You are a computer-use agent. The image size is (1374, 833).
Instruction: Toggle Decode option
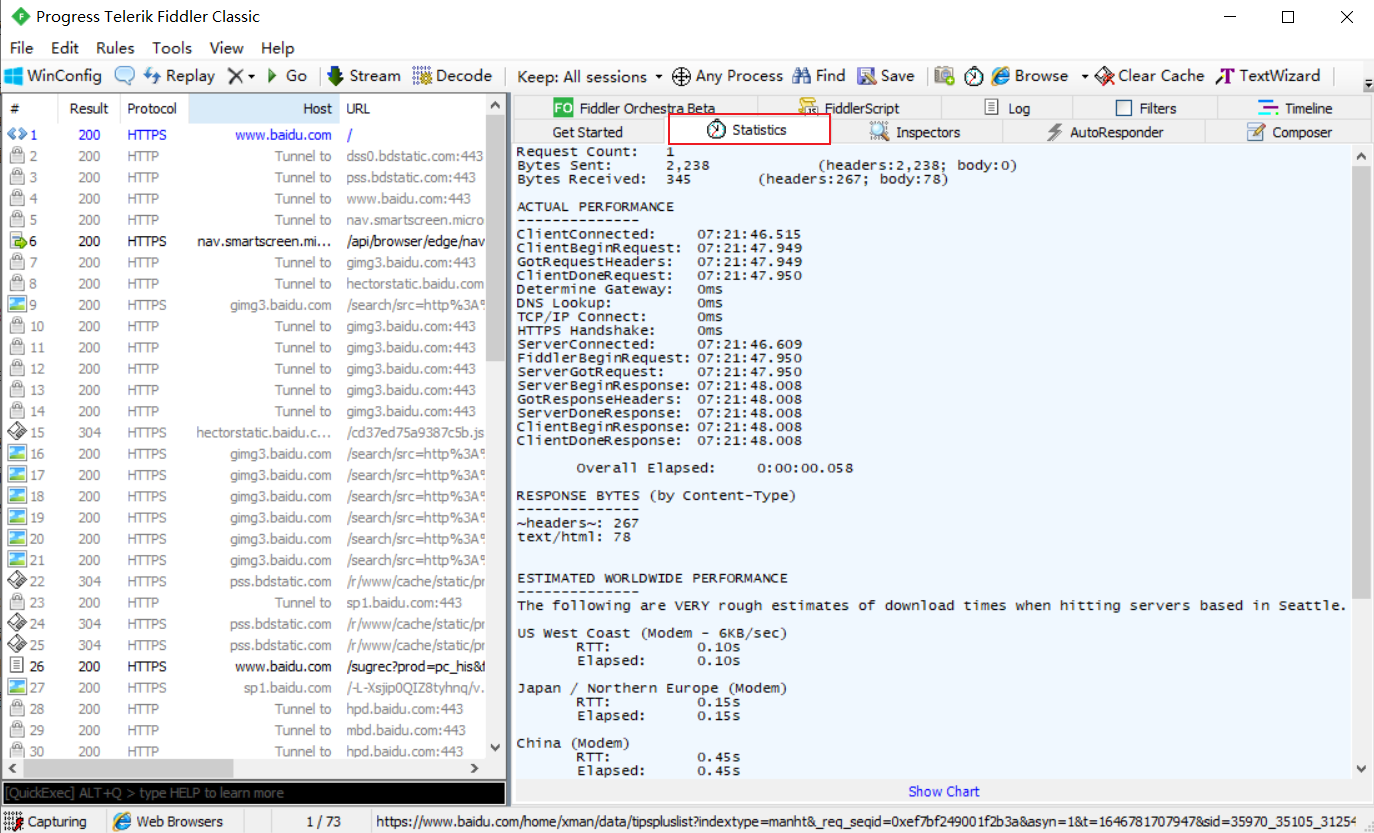[452, 76]
